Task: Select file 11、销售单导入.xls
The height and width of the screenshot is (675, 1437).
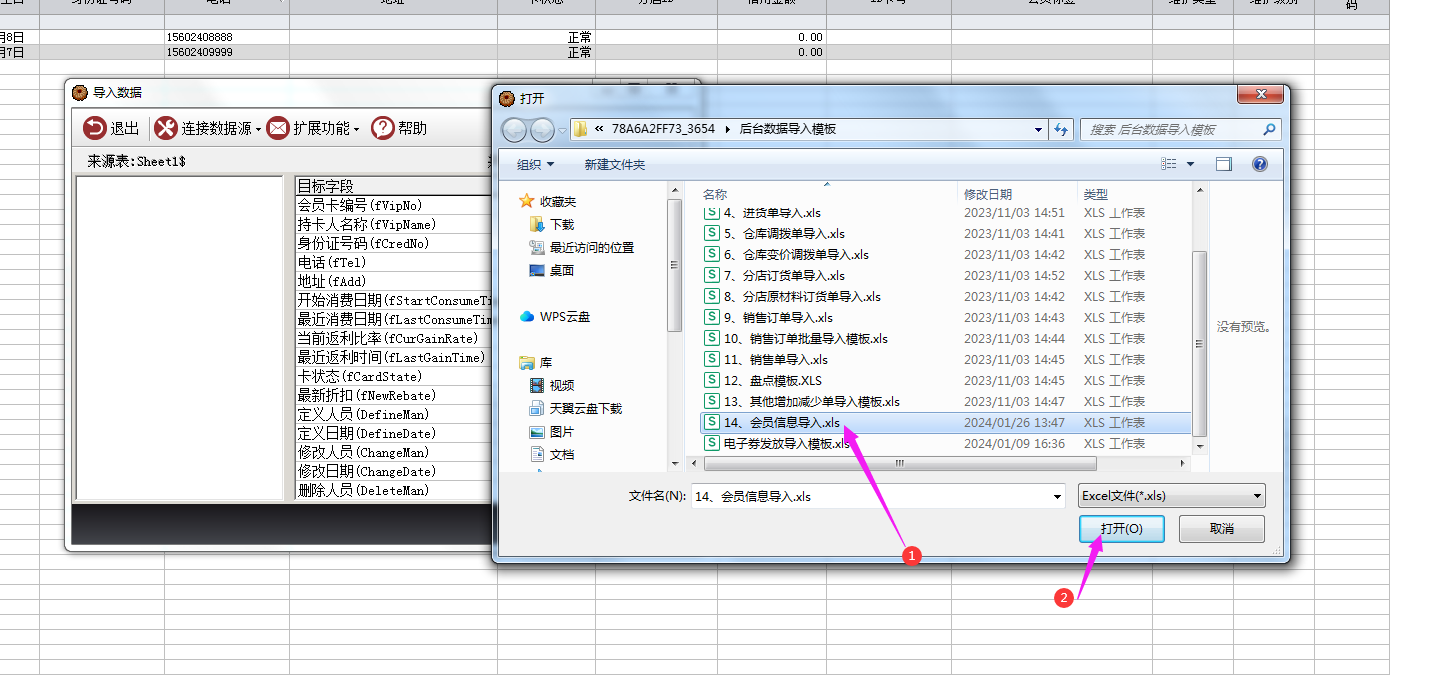Action: pos(766,359)
